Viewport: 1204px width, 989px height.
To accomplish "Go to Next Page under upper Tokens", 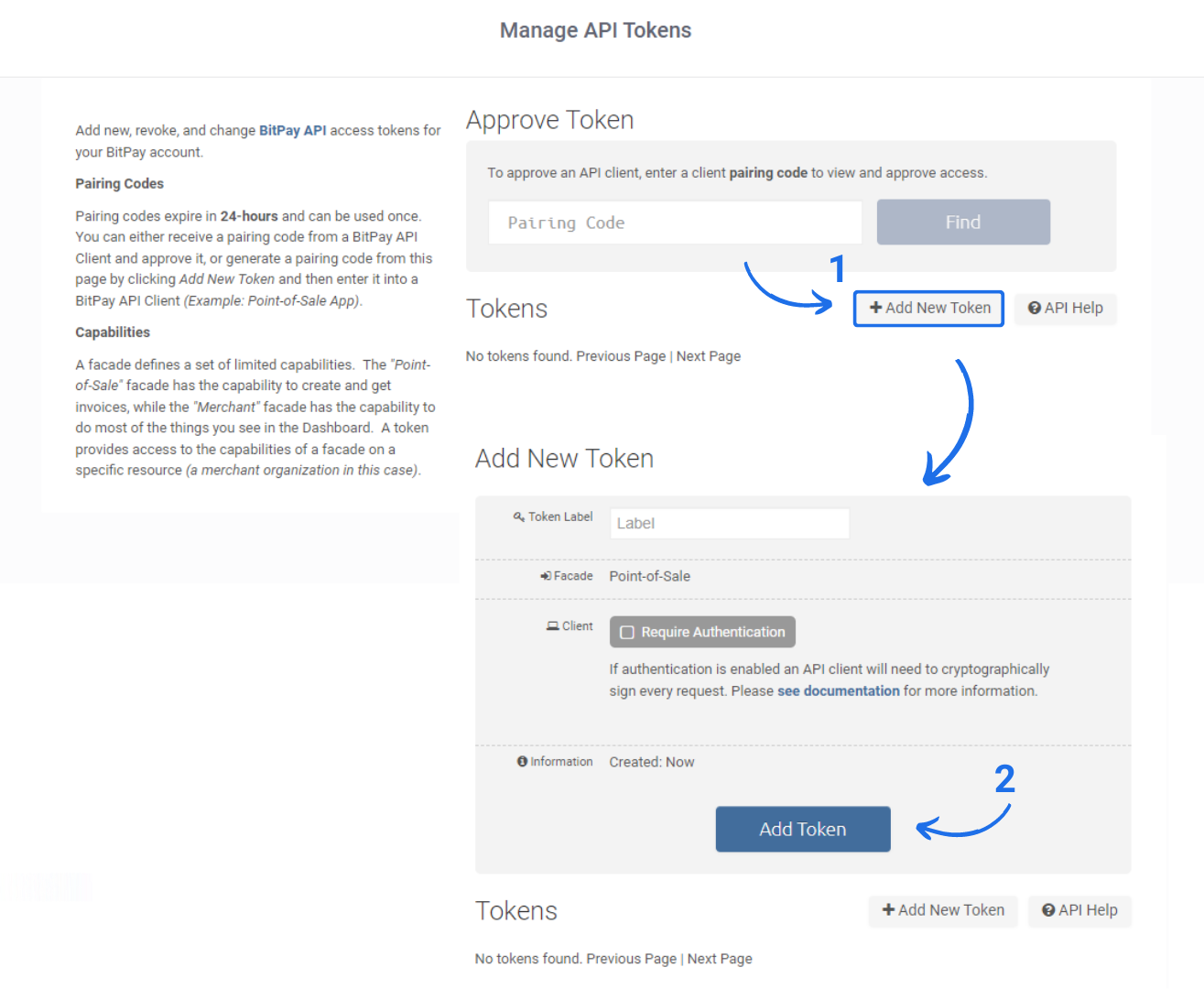I will [709, 356].
